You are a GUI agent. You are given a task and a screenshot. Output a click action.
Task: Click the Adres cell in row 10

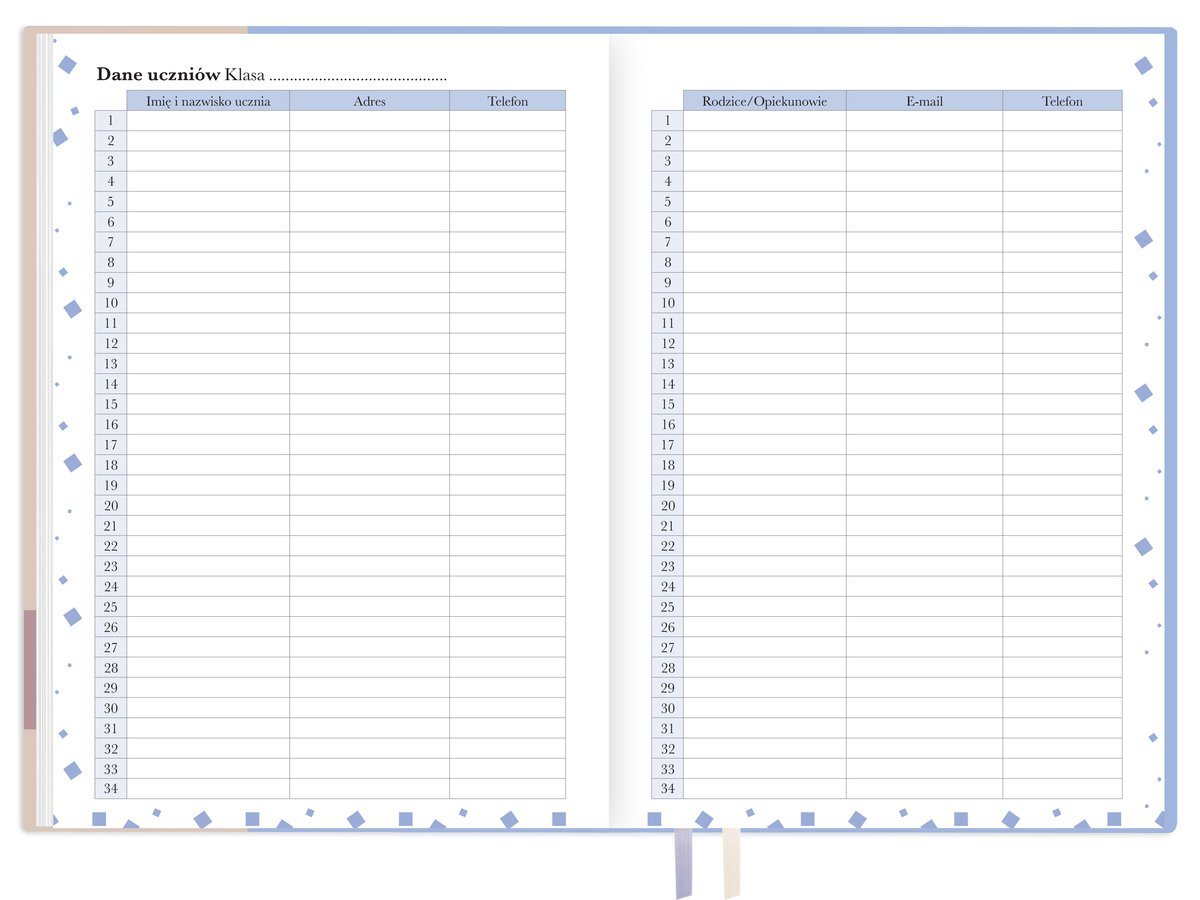pyautogui.click(x=369, y=303)
